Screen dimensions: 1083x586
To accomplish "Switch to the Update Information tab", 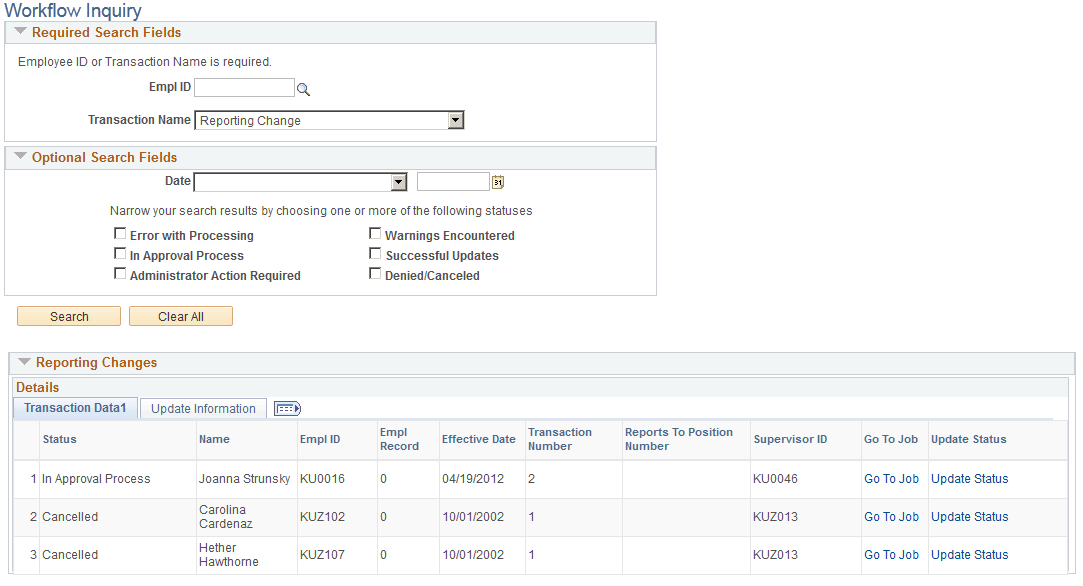I will [x=202, y=408].
